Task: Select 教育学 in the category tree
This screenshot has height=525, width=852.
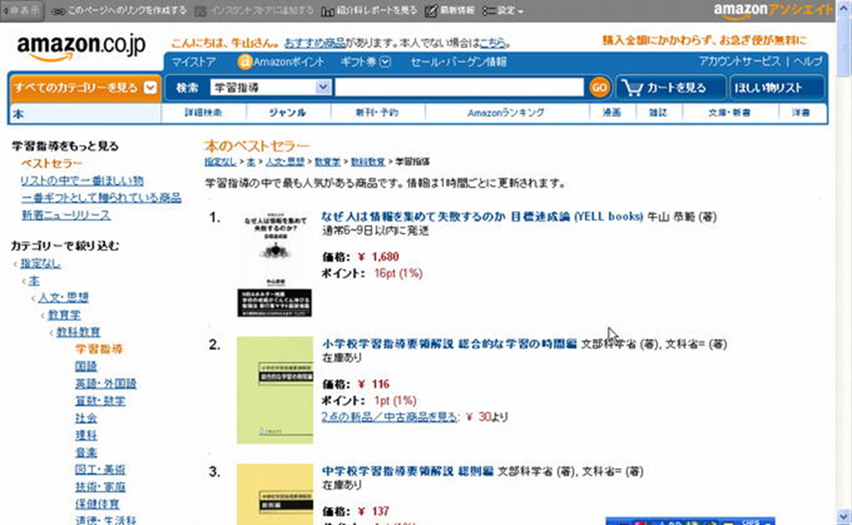Action: [64, 315]
